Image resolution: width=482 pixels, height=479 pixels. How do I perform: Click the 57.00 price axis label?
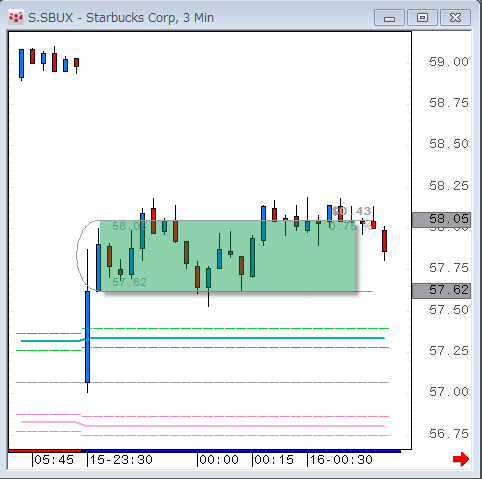click(449, 392)
